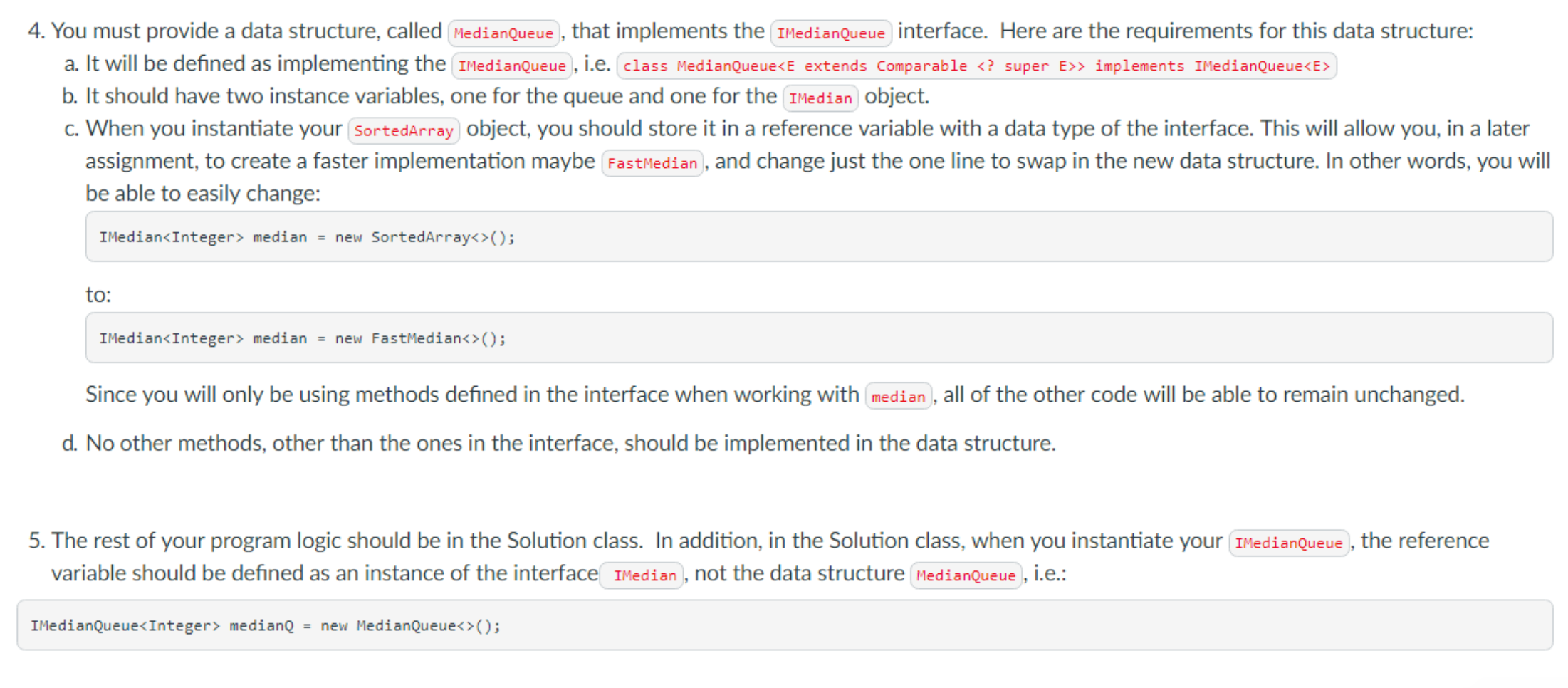Click the IMedianQueue code tag in item 5
The image size is (1568, 688).
(x=1288, y=543)
